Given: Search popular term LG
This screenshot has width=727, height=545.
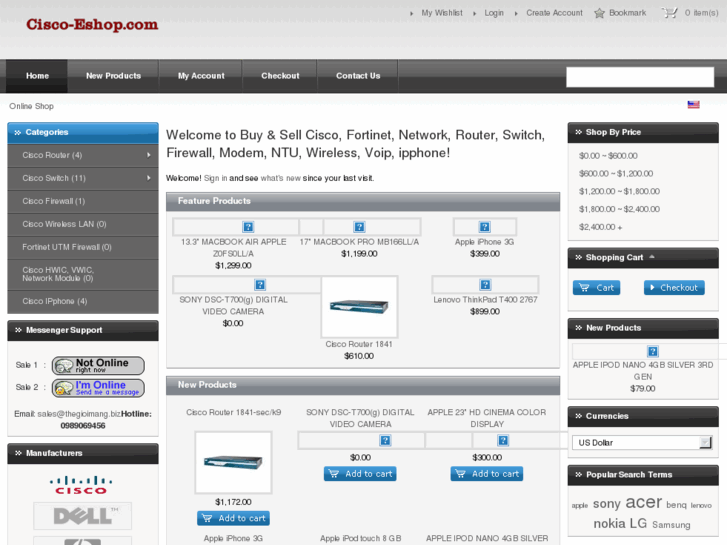Looking at the screenshot, I should pos(638,523).
